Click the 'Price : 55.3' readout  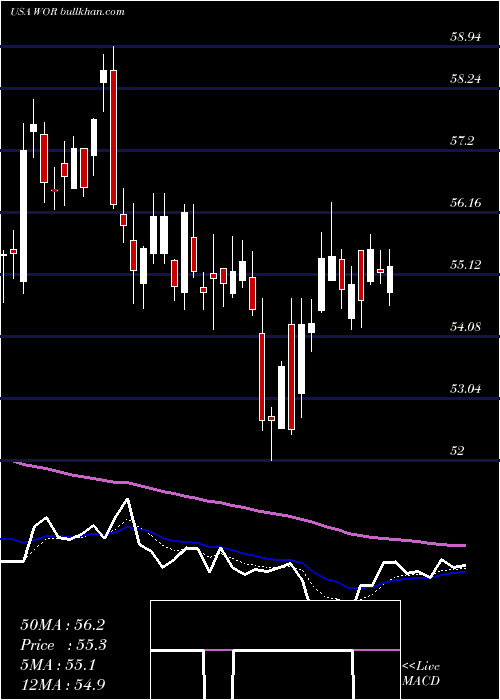tap(64, 645)
